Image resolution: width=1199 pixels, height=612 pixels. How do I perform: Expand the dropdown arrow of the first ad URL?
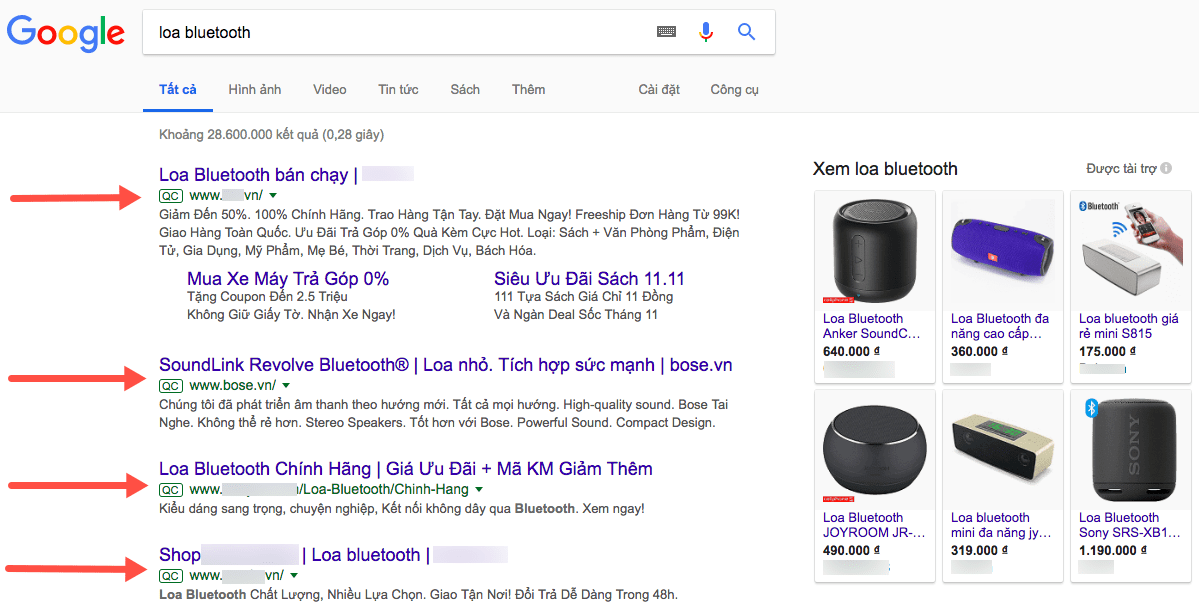[273, 196]
